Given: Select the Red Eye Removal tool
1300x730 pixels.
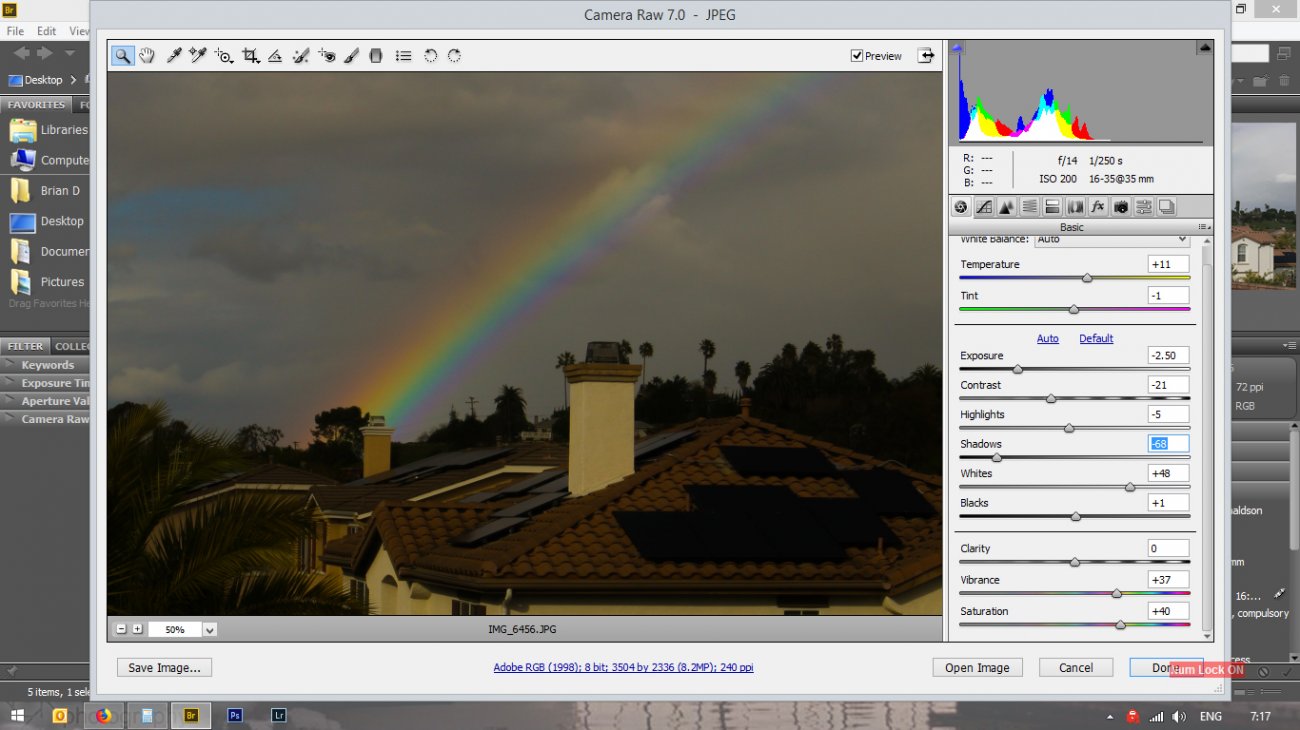Looking at the screenshot, I should pyautogui.click(x=327, y=56).
